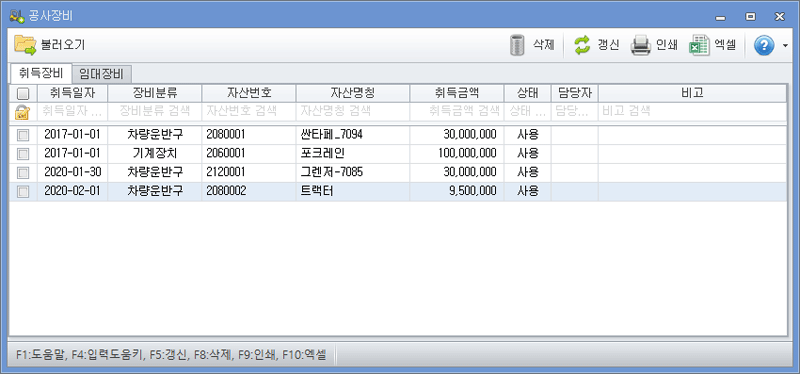
Task: Export with the 엑셀 icon
Action: [x=699, y=45]
